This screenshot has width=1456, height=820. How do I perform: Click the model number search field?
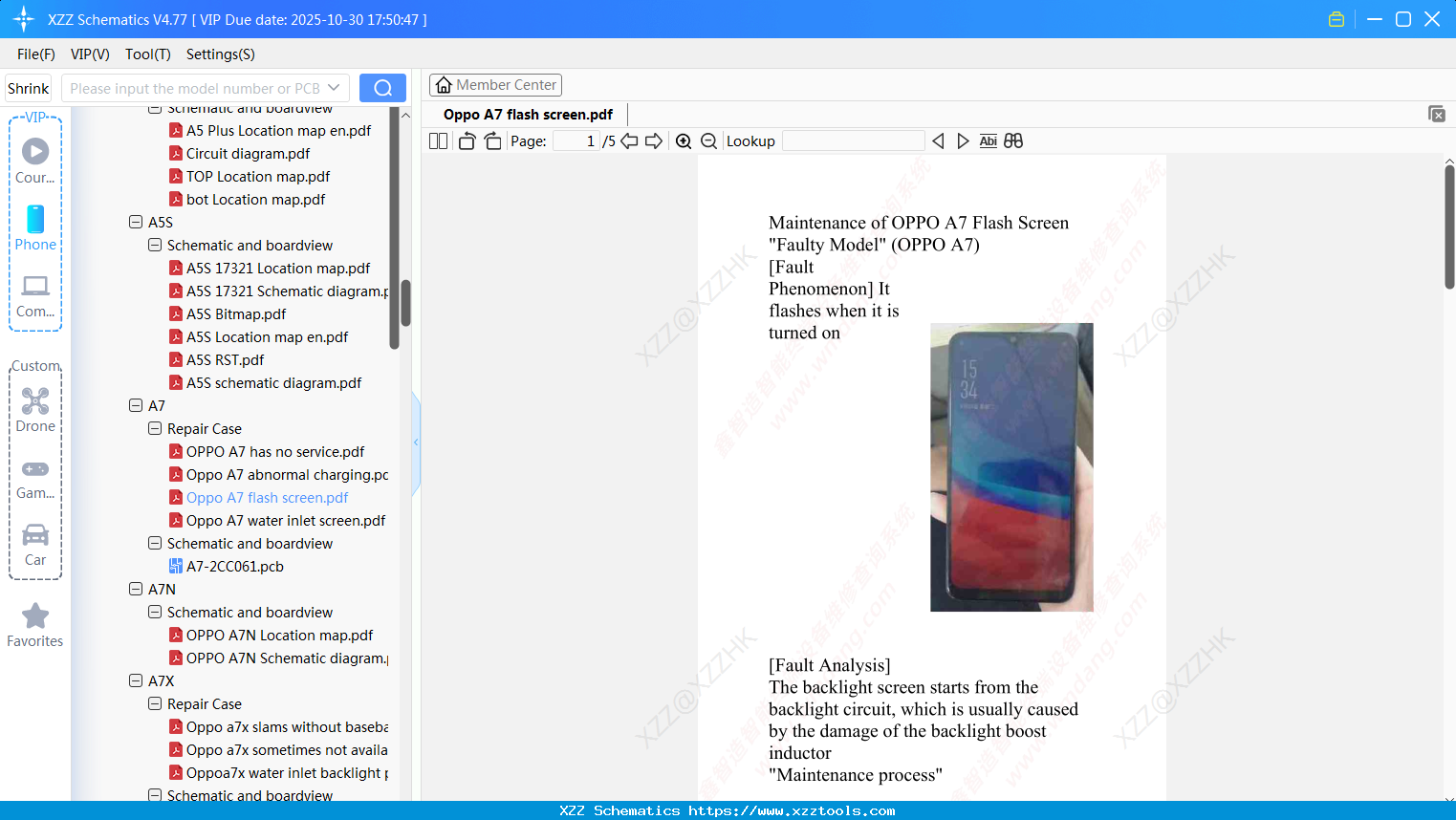pyautogui.click(x=195, y=88)
